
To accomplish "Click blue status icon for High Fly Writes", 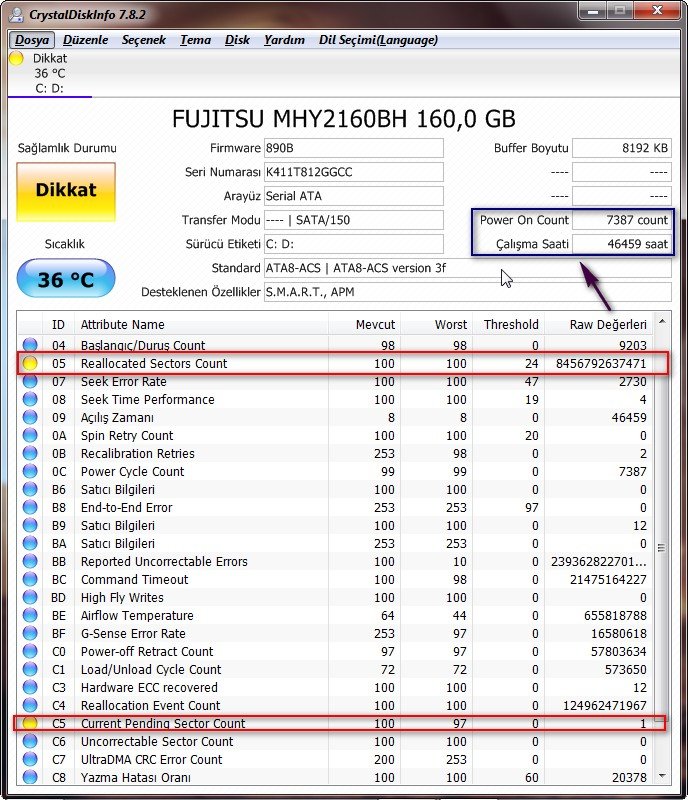I will 30,596.
